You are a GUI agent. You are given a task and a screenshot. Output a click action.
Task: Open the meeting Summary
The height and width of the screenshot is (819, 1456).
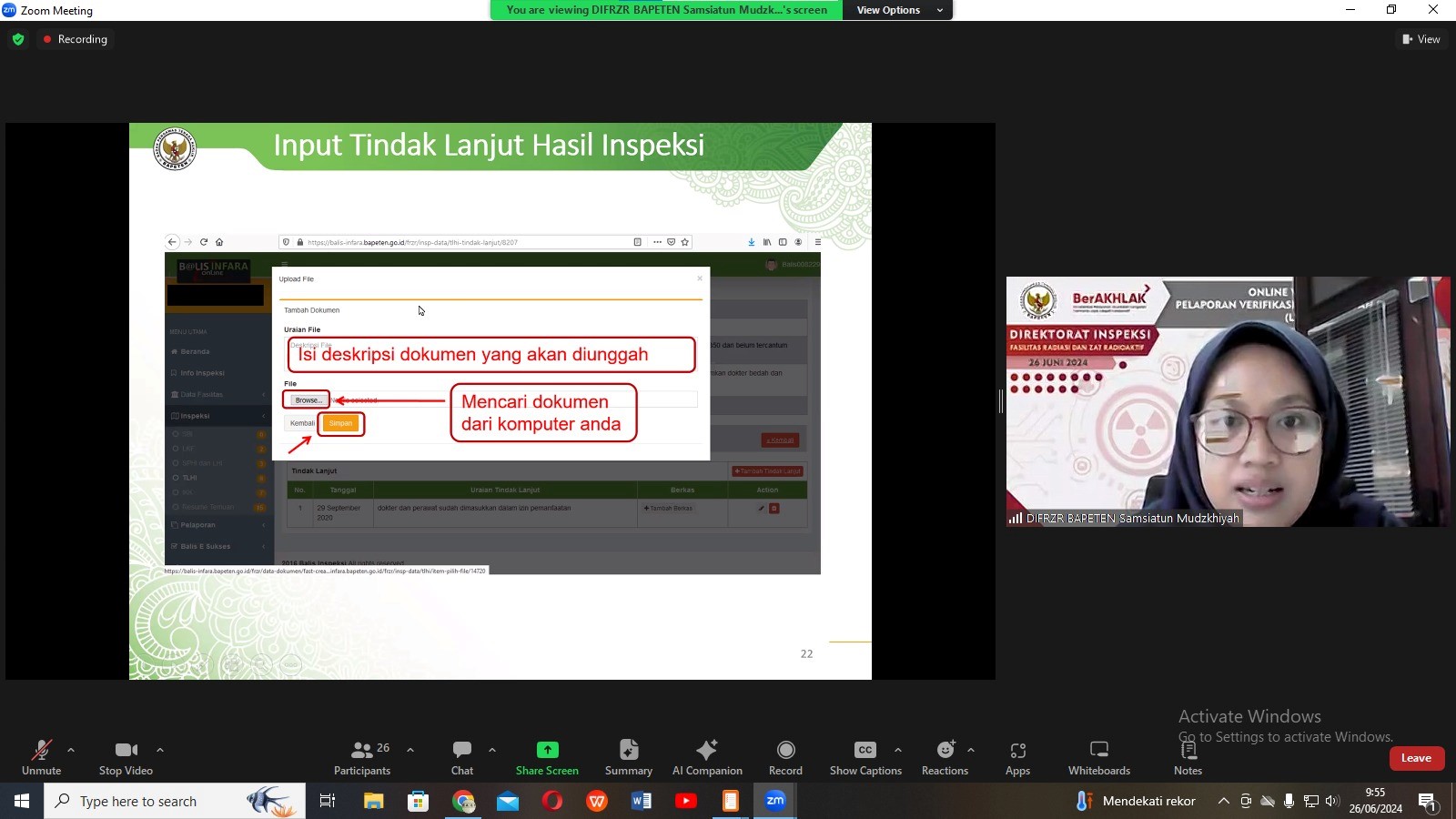tap(629, 757)
